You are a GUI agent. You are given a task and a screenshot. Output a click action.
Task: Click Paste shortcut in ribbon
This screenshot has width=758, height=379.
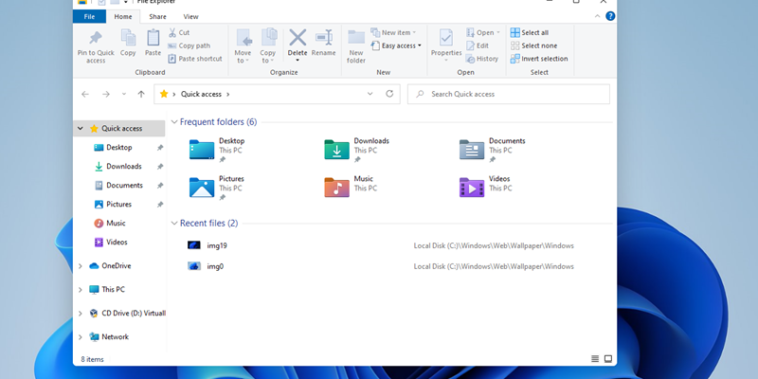195,58
